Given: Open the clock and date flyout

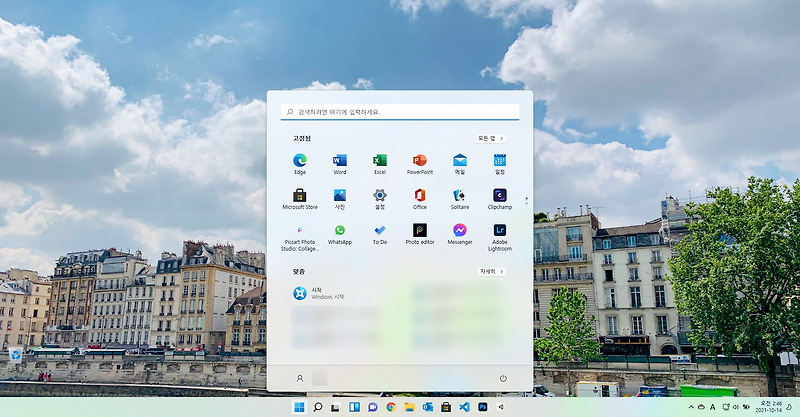Looking at the screenshot, I should click(x=770, y=407).
